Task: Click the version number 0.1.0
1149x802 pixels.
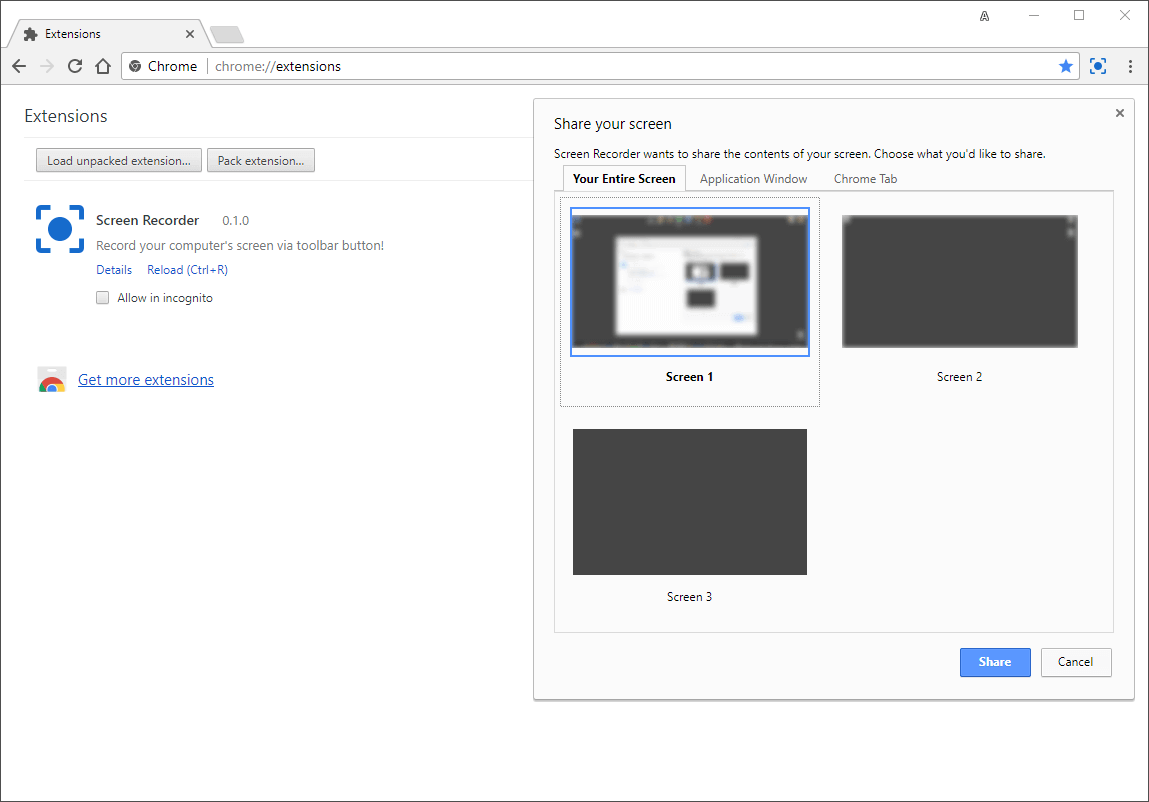Action: click(x=235, y=221)
